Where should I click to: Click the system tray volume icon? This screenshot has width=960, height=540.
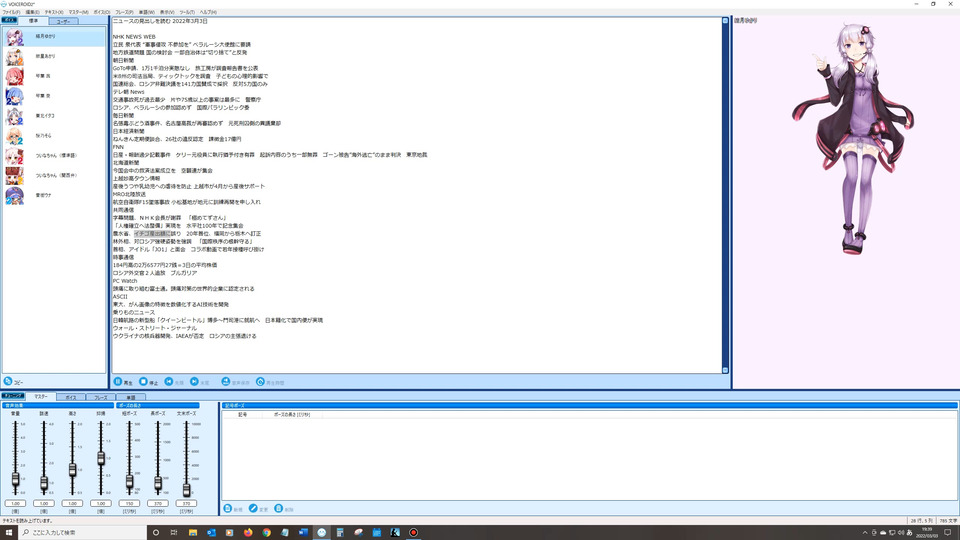(x=901, y=533)
